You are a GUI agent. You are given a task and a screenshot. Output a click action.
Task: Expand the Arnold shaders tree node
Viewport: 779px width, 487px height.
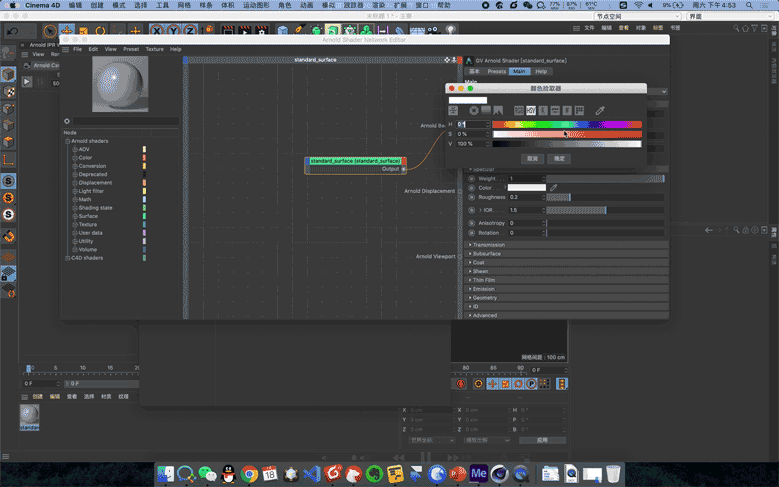click(x=68, y=141)
